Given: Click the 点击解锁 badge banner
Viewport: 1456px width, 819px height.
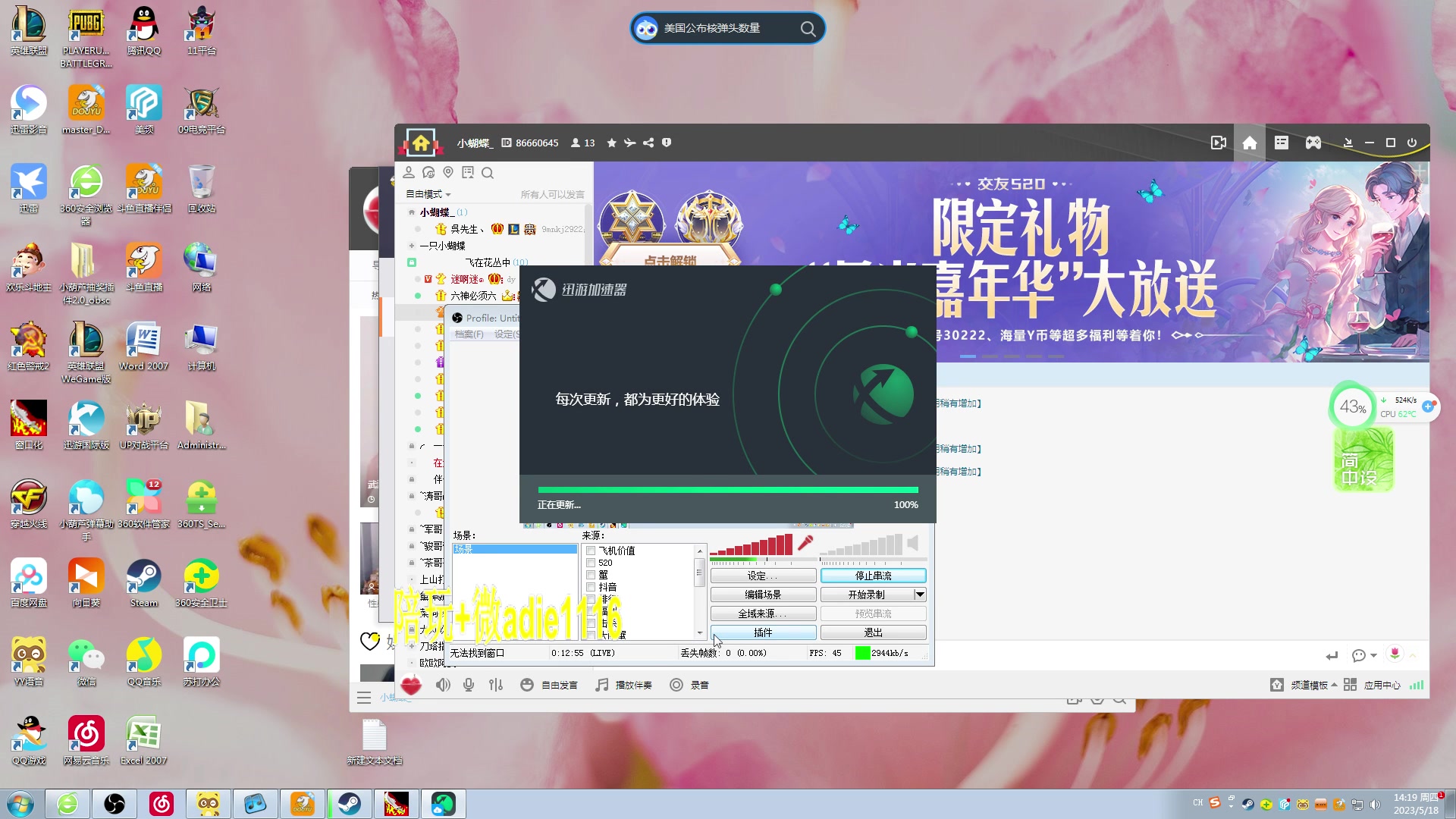Looking at the screenshot, I should pos(670,259).
